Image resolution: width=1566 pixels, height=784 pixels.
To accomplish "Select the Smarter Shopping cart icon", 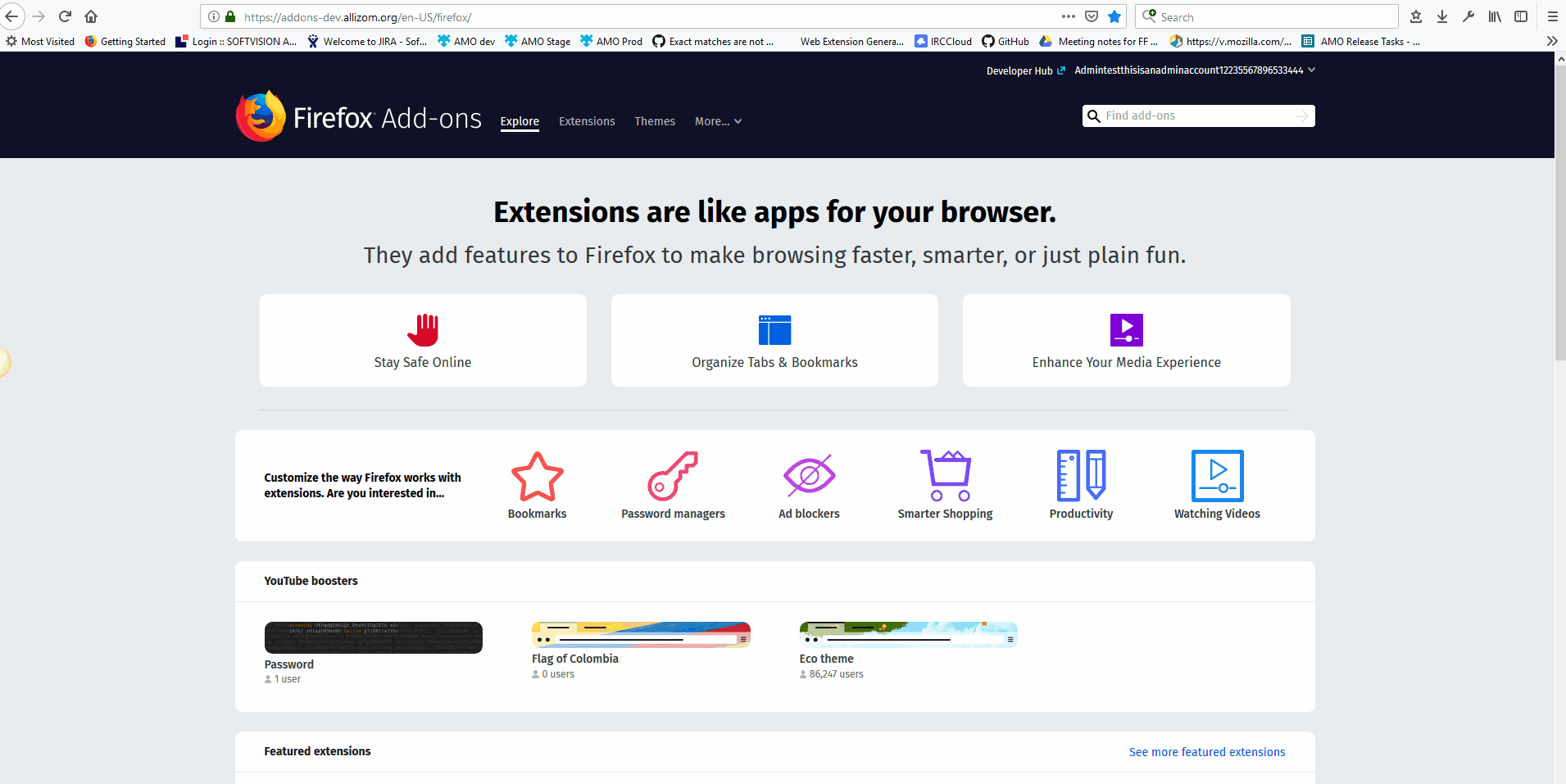I will [946, 475].
